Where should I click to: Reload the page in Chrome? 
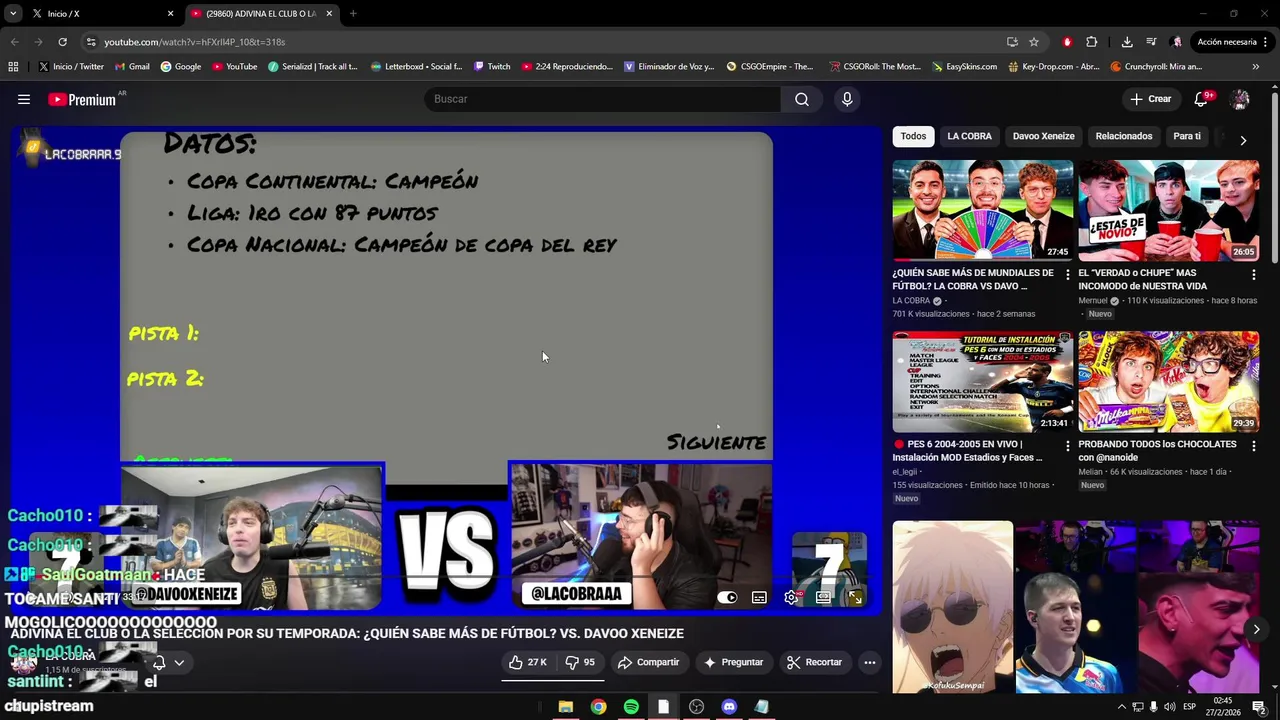62,42
